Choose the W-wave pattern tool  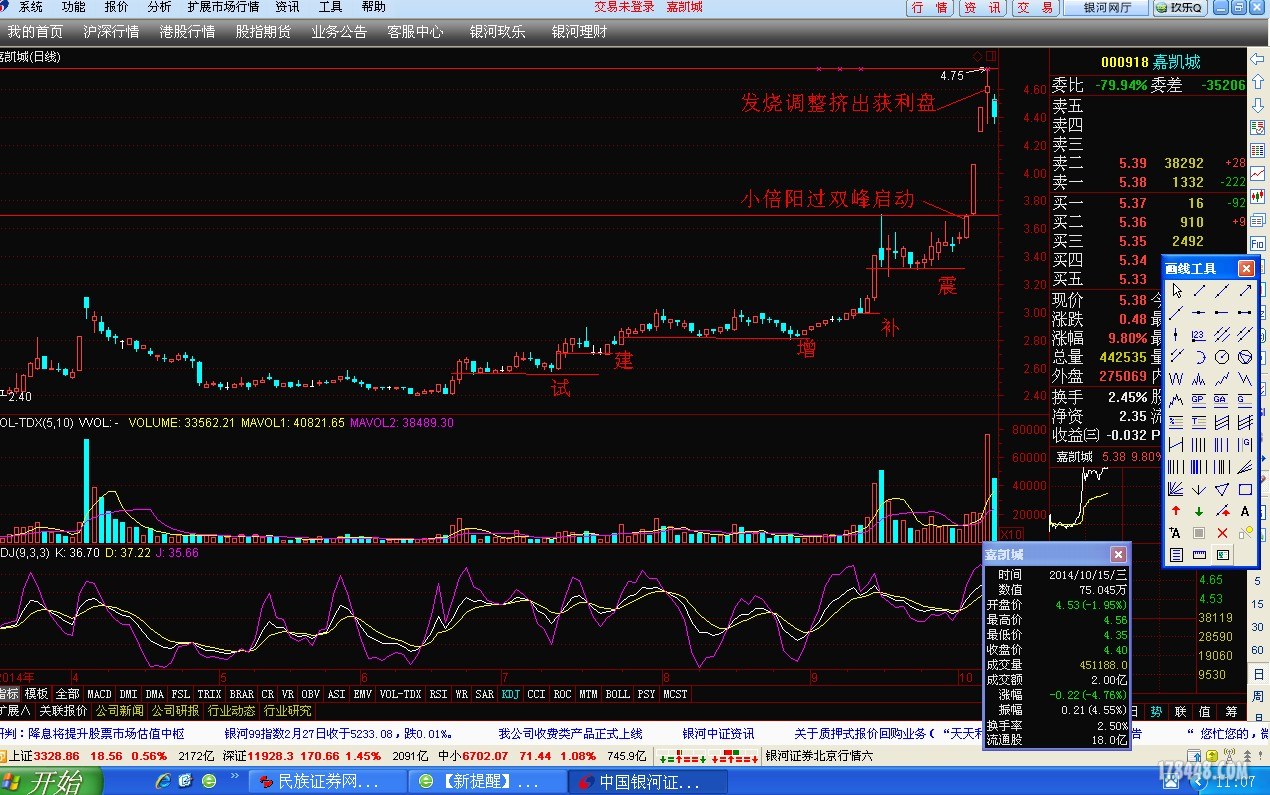1176,379
